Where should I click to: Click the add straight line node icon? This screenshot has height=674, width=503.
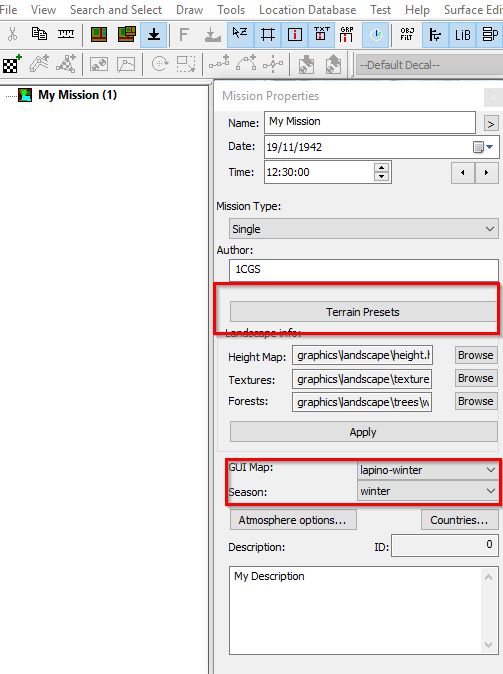218,64
